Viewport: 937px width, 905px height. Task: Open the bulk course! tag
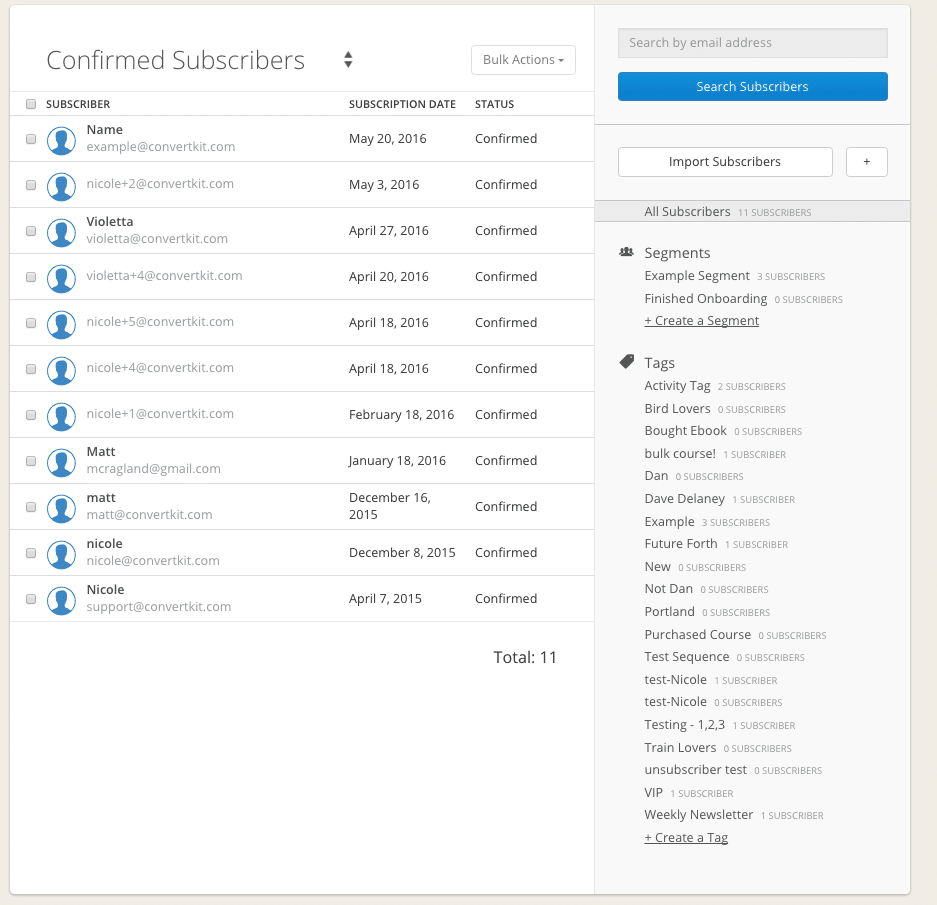tap(680, 454)
